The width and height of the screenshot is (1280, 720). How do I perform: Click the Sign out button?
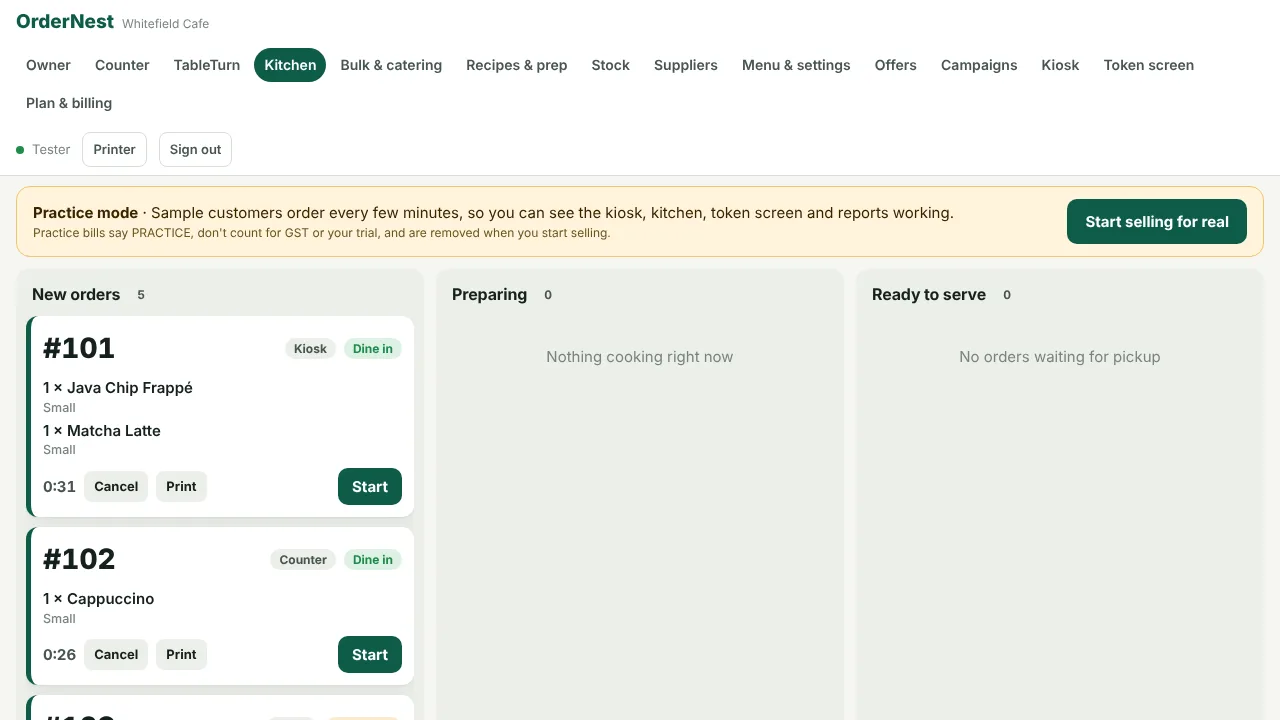[x=195, y=149]
